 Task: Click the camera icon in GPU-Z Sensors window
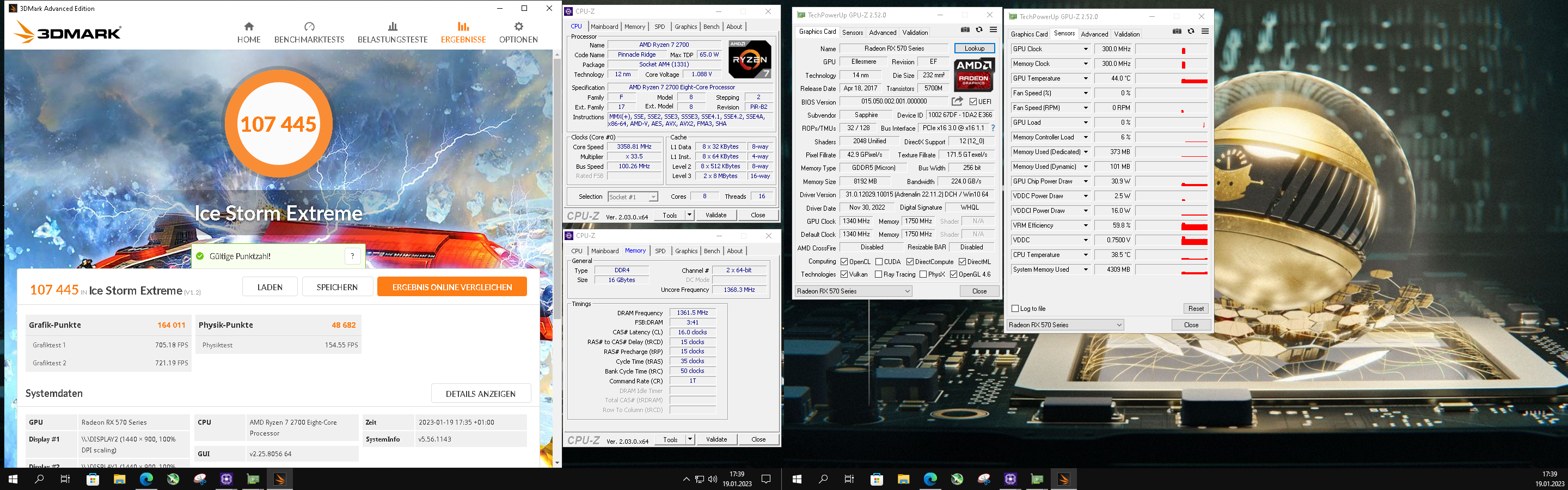click(1177, 32)
